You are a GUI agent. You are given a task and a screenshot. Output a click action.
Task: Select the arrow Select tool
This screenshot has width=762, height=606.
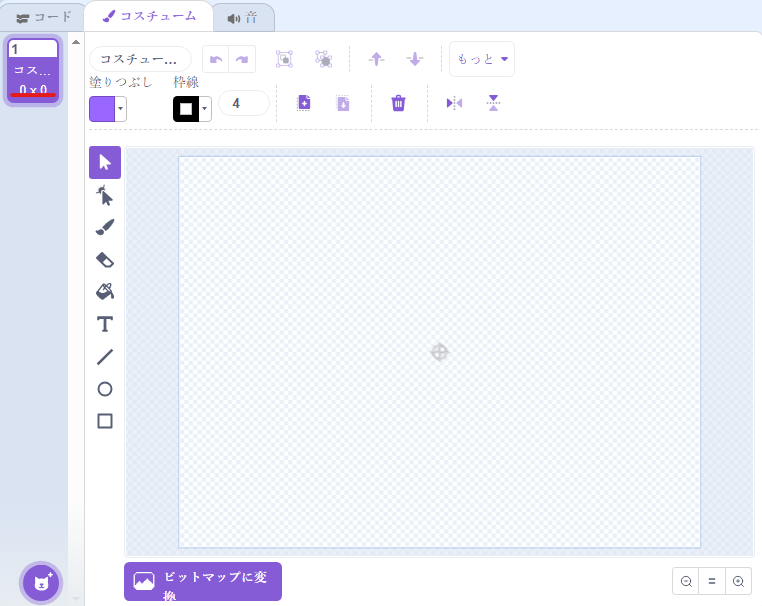[105, 163]
